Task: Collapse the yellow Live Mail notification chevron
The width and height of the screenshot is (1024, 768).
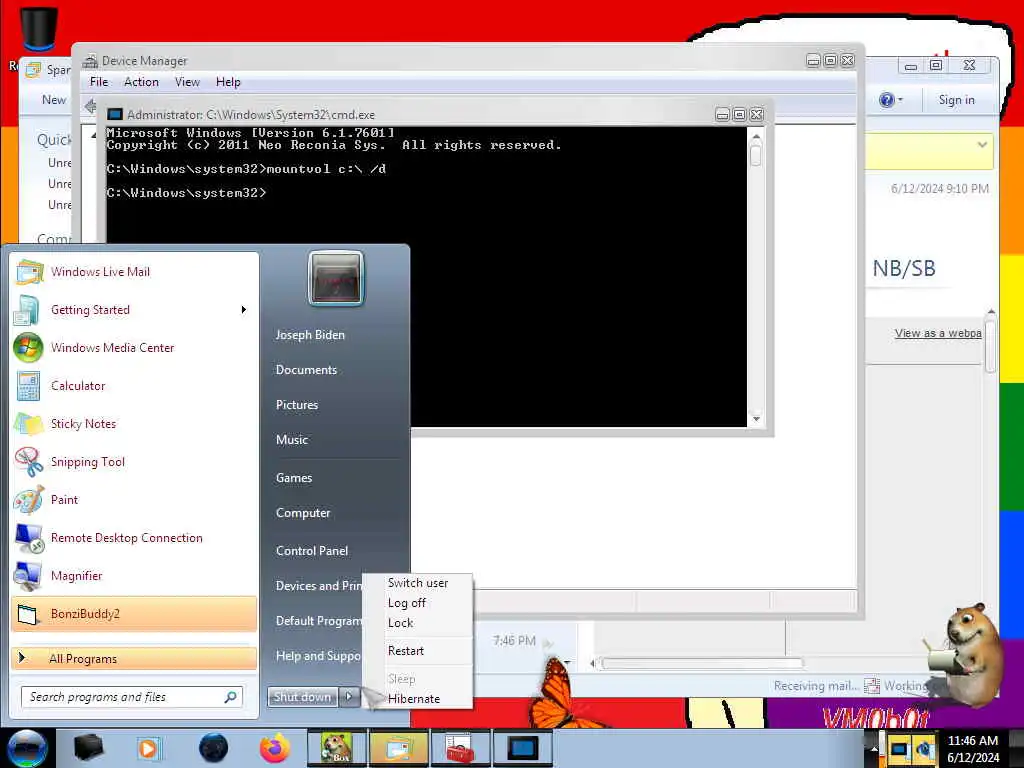Action: (x=982, y=144)
